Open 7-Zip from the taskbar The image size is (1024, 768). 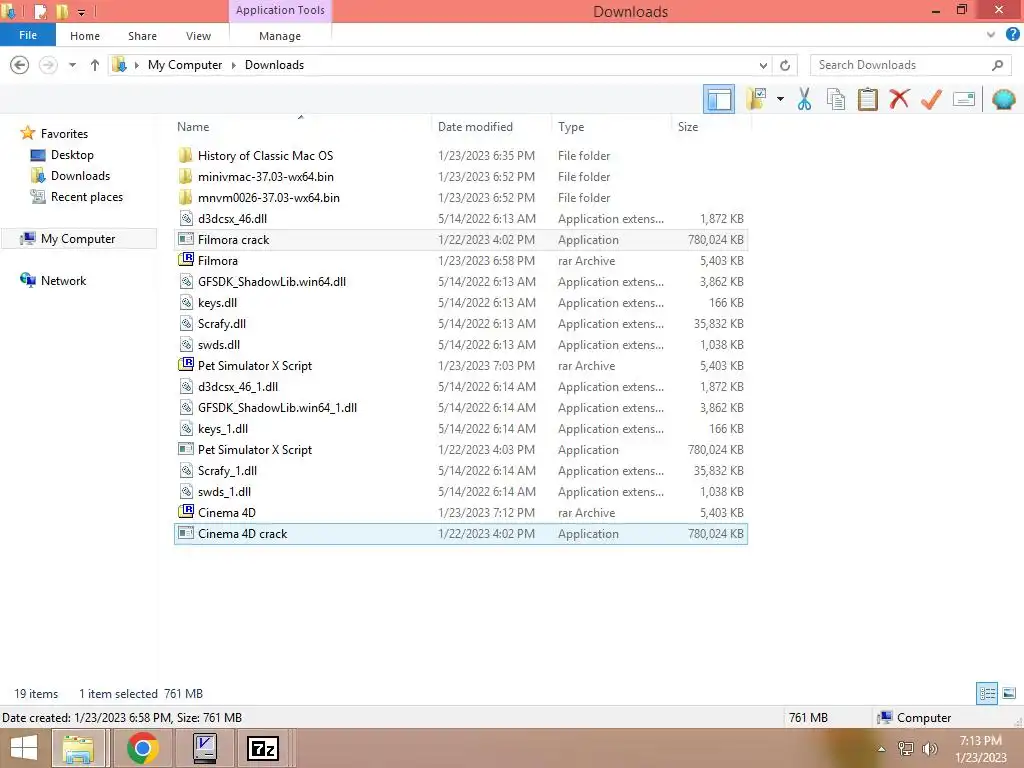coord(263,748)
